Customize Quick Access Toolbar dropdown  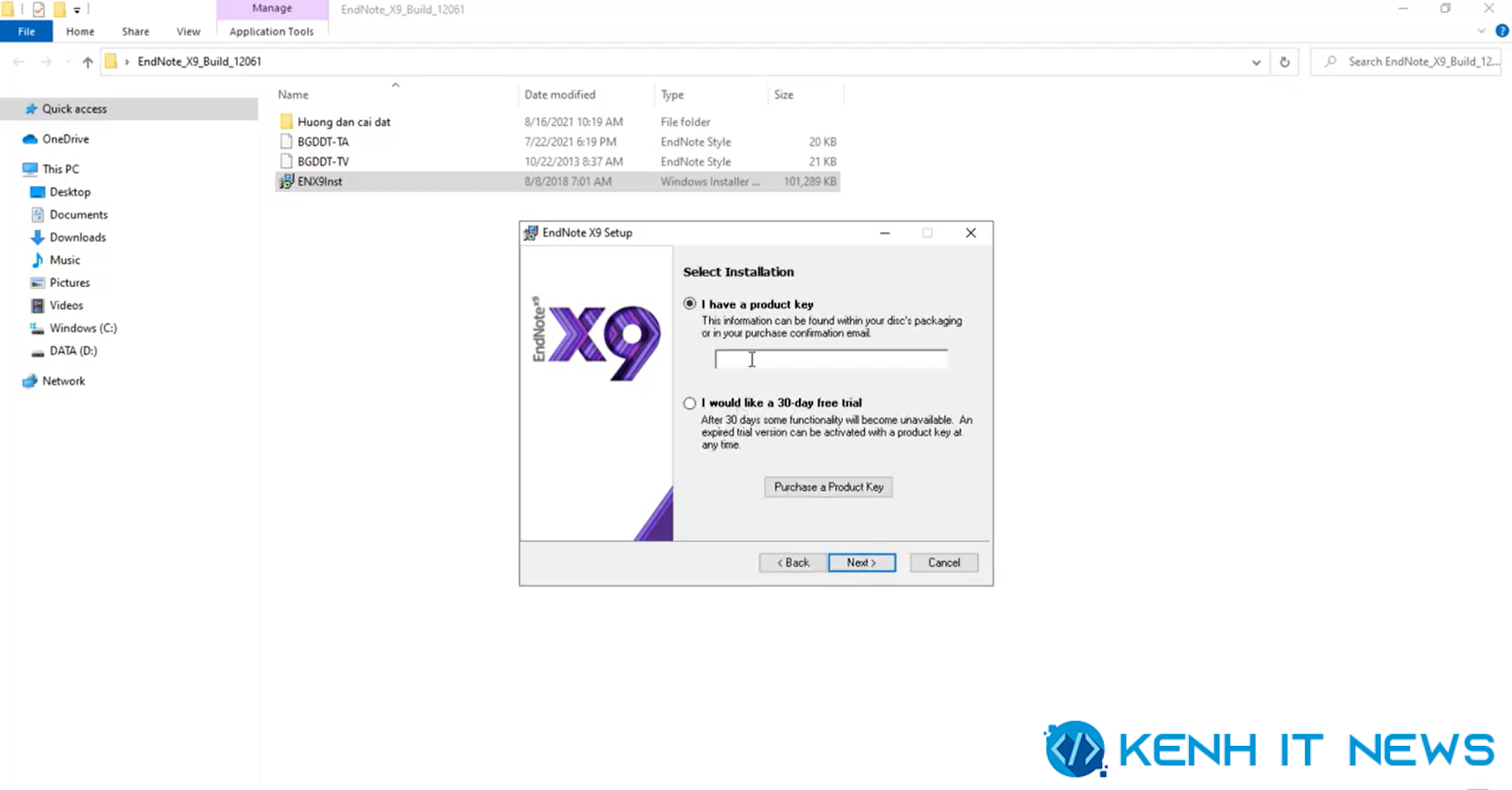77,9
